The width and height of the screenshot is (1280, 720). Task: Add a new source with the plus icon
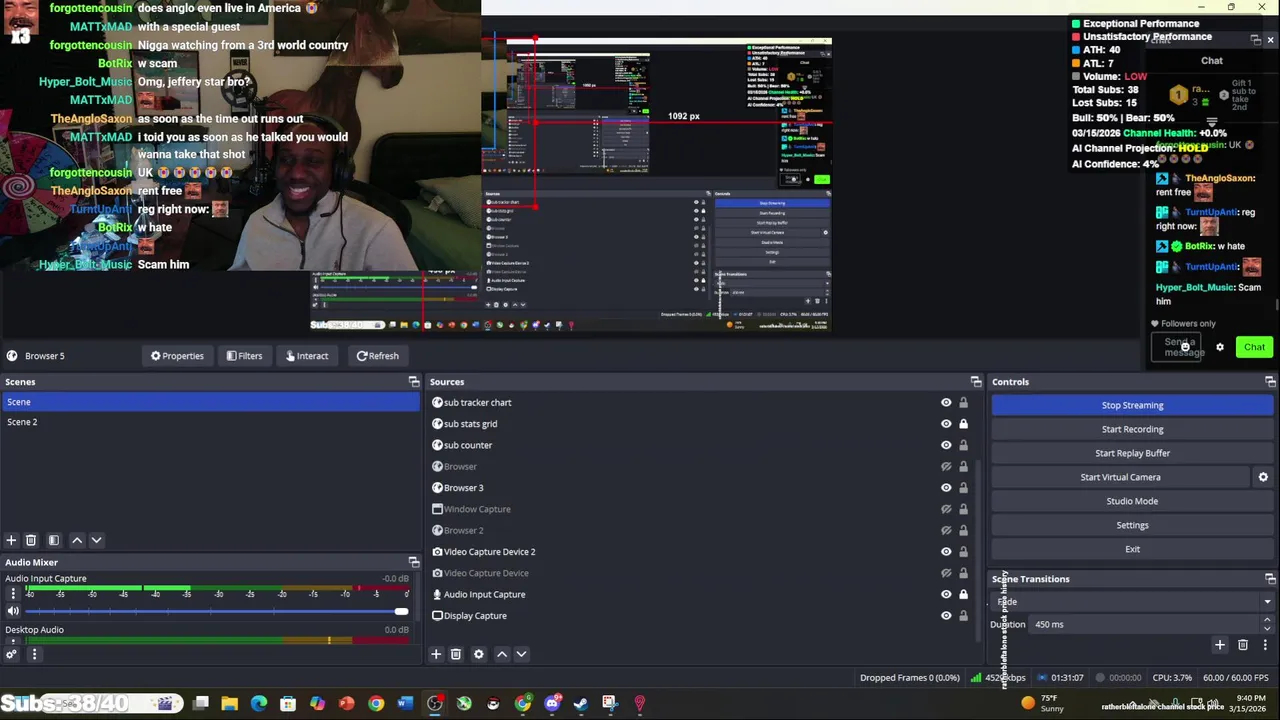point(436,654)
